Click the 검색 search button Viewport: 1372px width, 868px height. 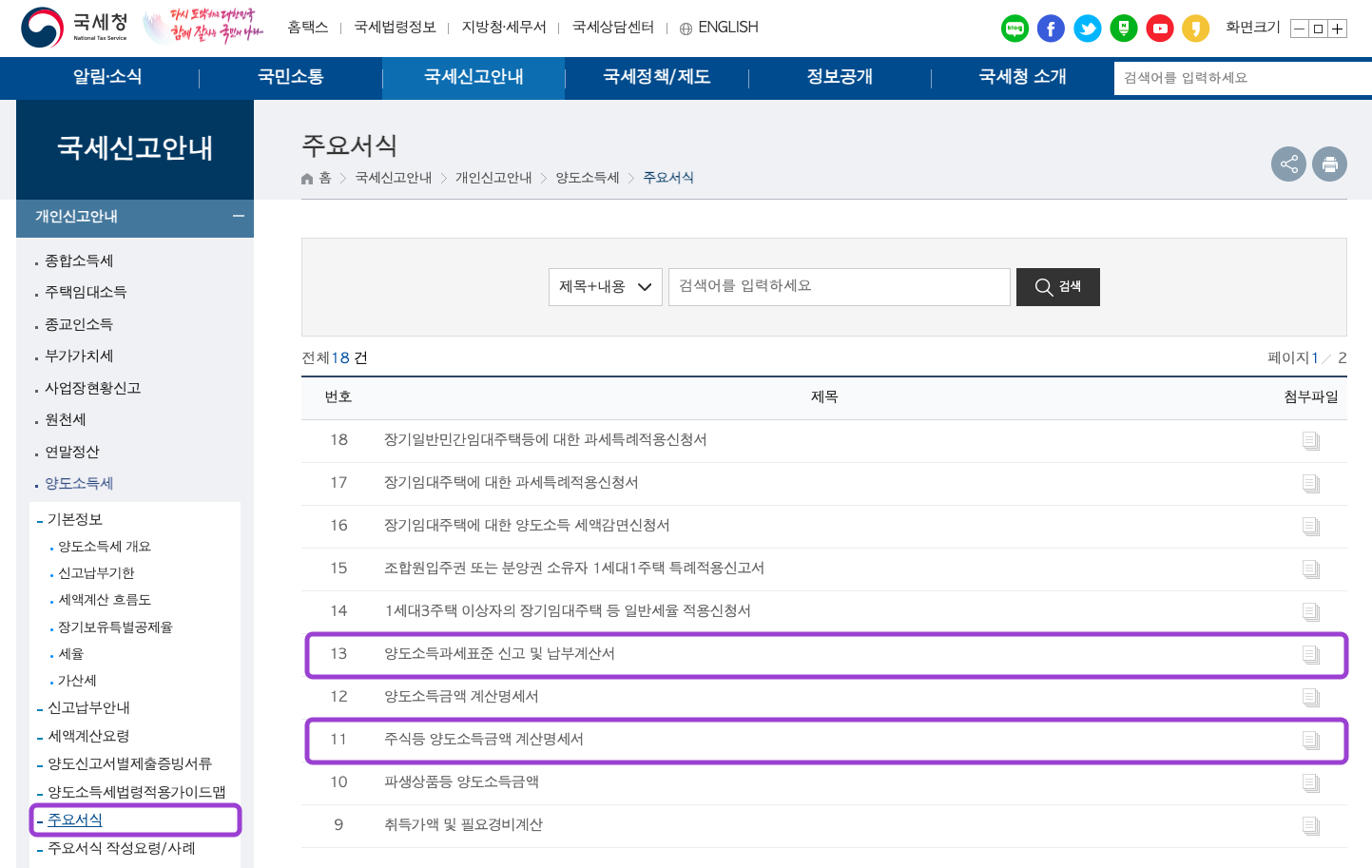click(1057, 286)
